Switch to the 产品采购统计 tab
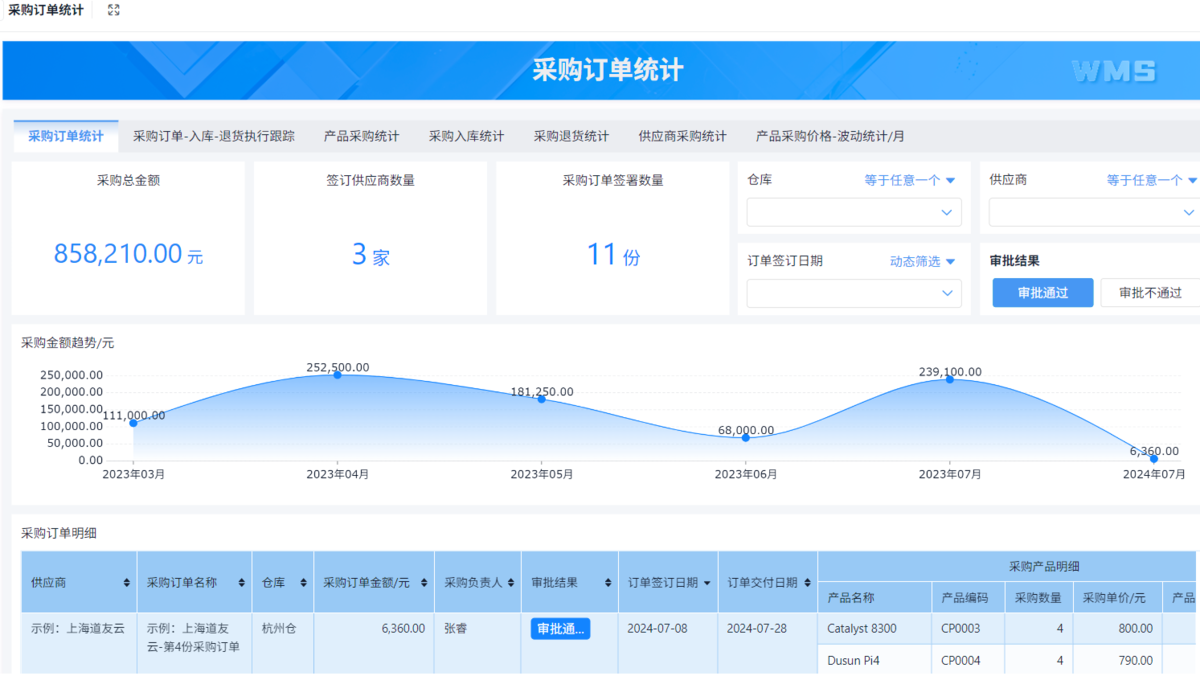Screen dimensions: 1200x676 pyautogui.click(x=361, y=136)
